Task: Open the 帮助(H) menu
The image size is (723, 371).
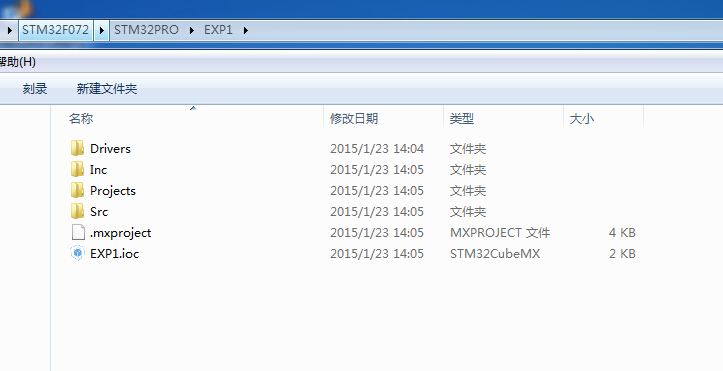Action: click(18, 62)
